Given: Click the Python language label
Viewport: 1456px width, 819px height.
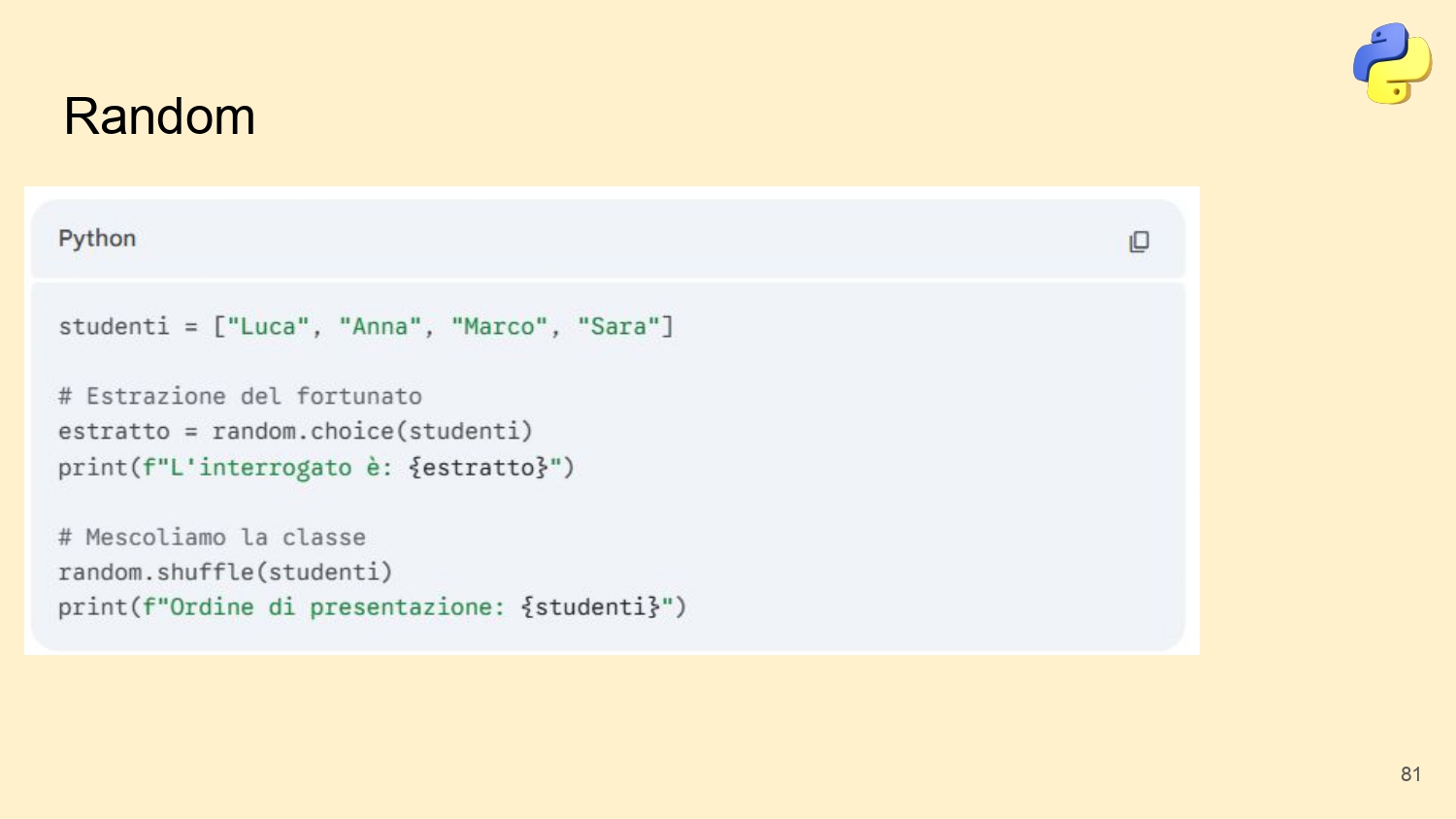Looking at the screenshot, I should click(x=97, y=239).
